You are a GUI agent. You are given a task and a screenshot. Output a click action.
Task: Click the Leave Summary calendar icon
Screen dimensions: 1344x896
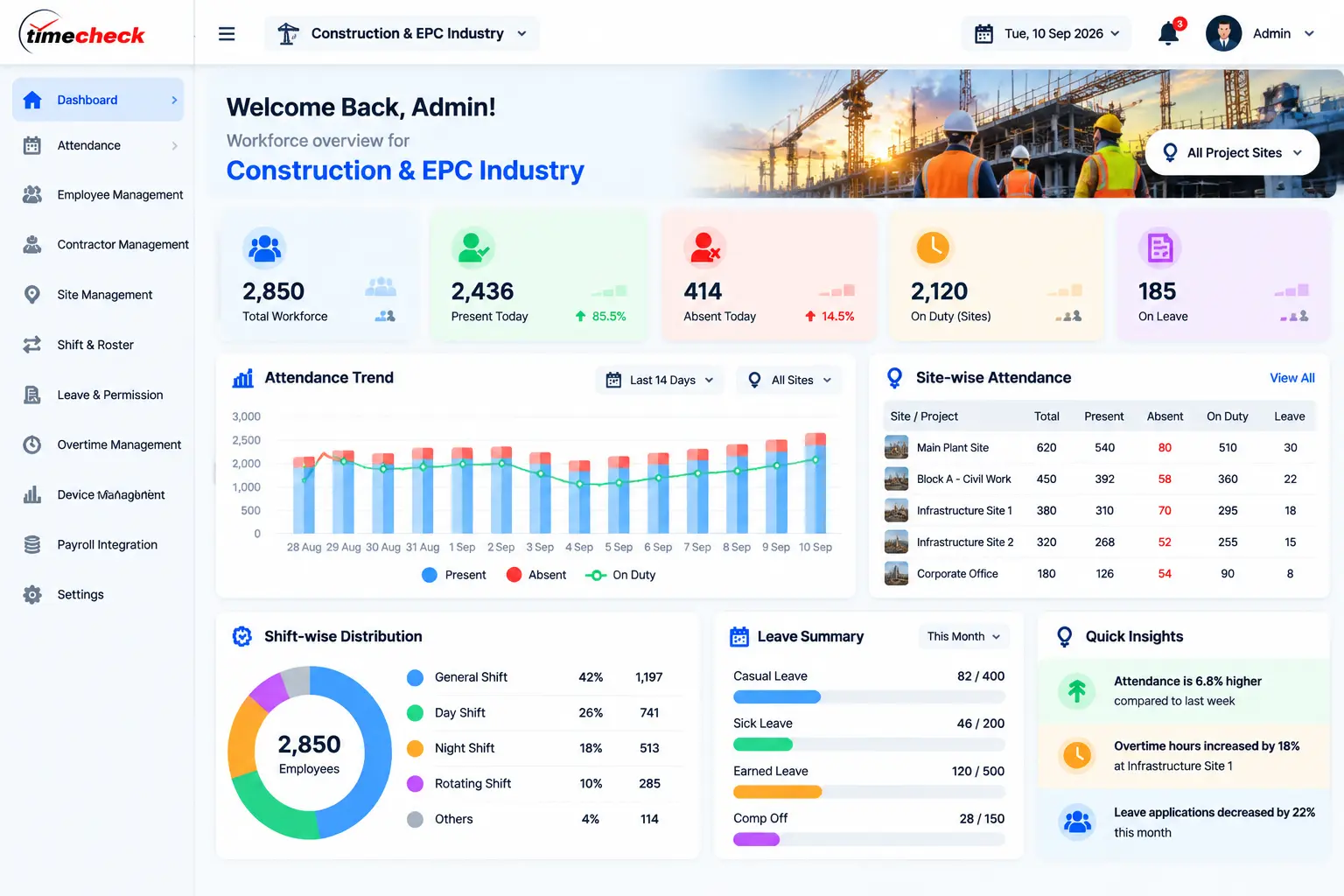coord(739,636)
